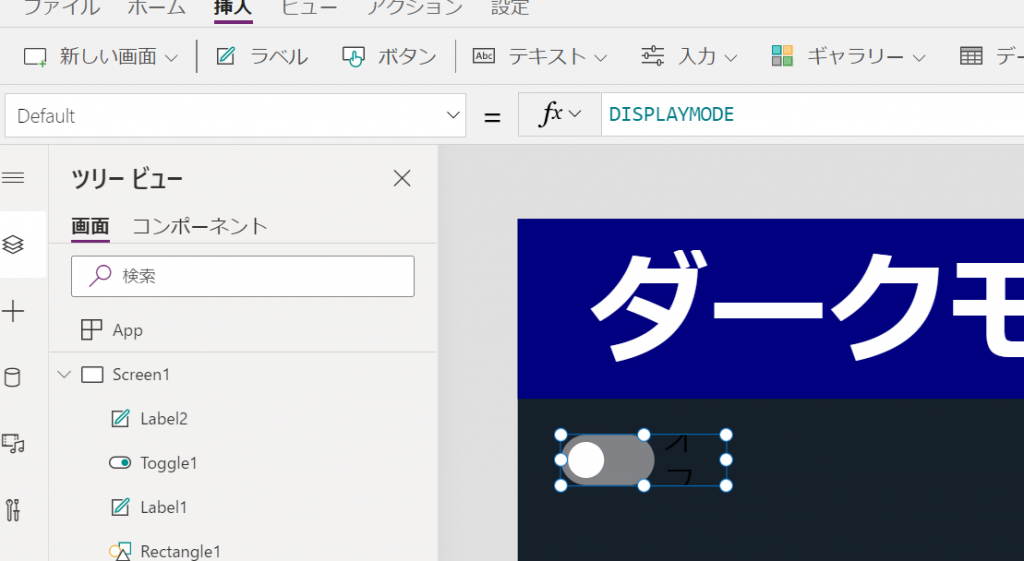Click the 検索 search field
This screenshot has width=1024, height=561.
pyautogui.click(x=242, y=276)
